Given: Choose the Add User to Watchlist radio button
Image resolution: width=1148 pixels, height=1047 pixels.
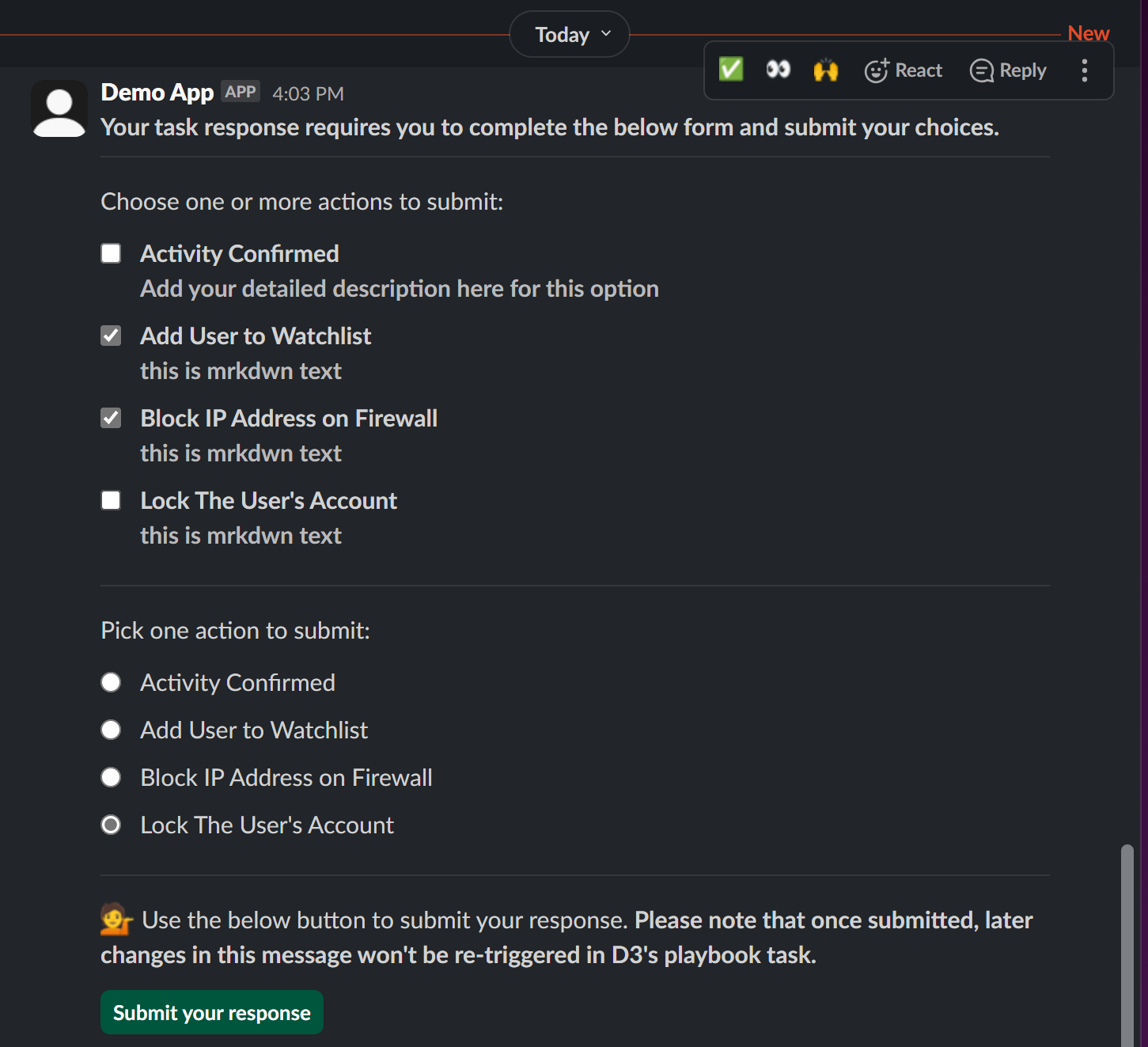Looking at the screenshot, I should click(111, 730).
